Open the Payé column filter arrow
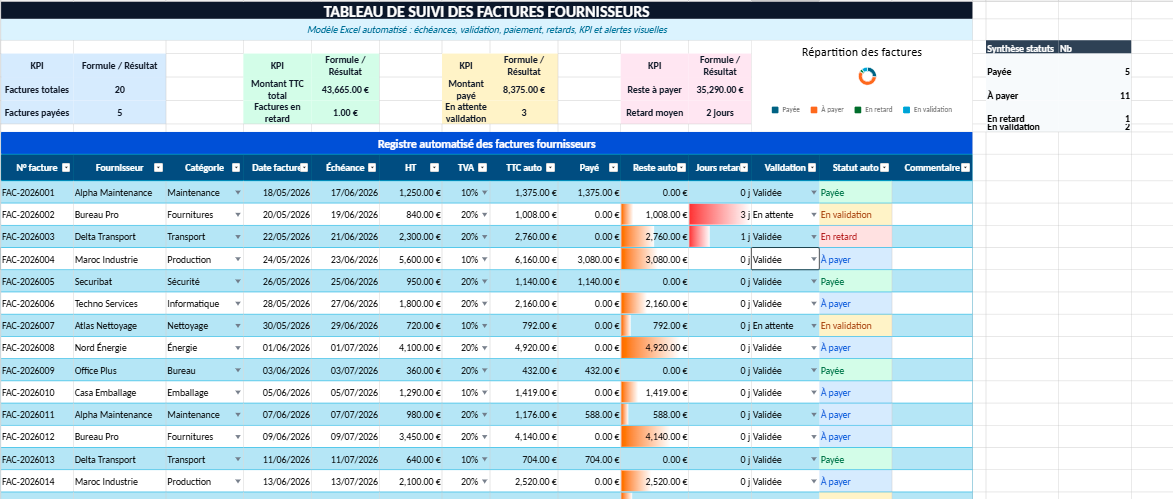The width and height of the screenshot is (1173, 499). pyautogui.click(x=611, y=168)
